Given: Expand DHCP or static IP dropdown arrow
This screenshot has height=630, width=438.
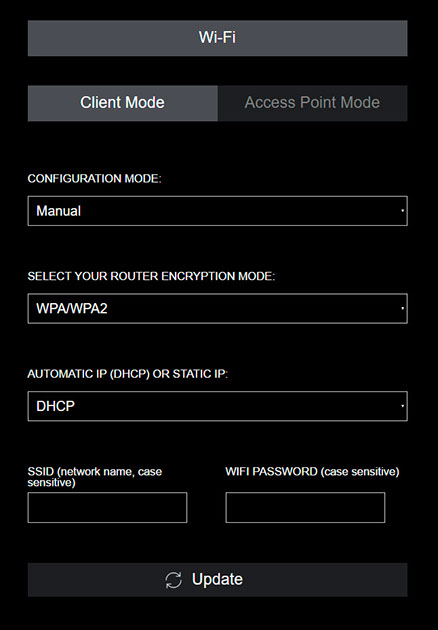Looking at the screenshot, I should point(402,406).
